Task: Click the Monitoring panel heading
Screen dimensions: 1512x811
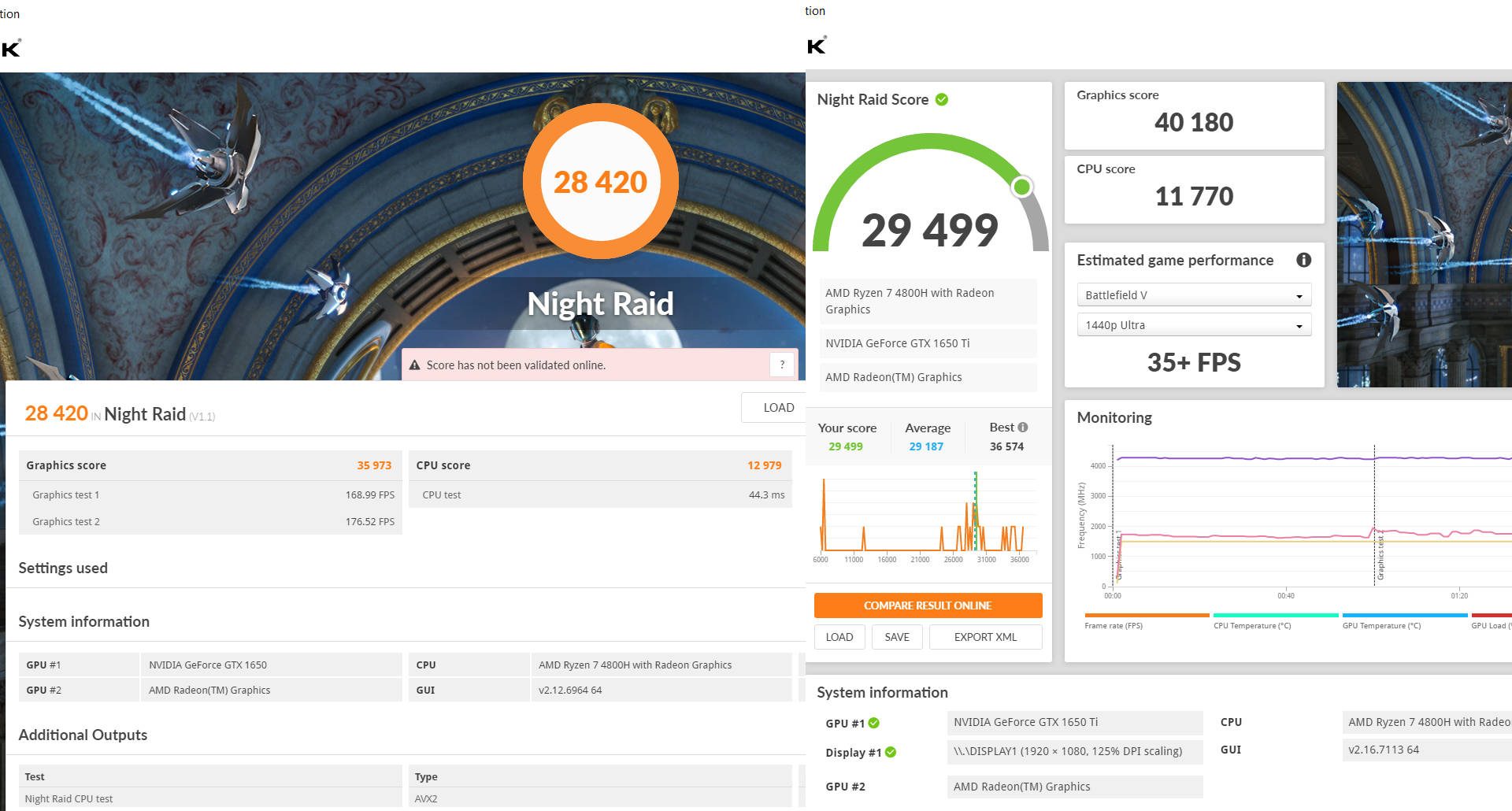Action: click(1114, 417)
